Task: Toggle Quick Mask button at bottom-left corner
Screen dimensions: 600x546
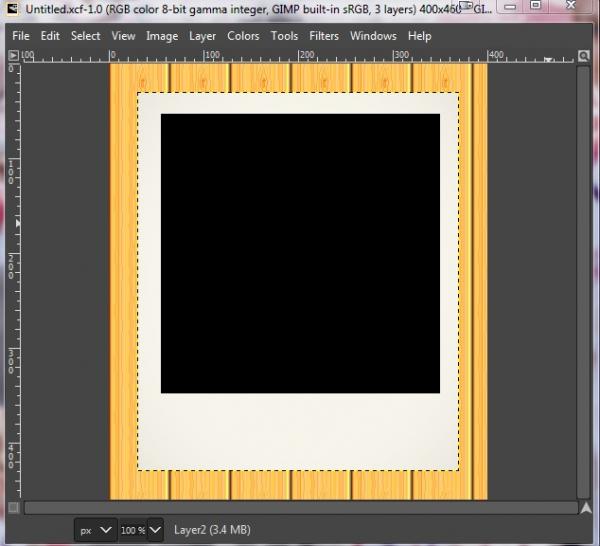Action: tap(13, 507)
